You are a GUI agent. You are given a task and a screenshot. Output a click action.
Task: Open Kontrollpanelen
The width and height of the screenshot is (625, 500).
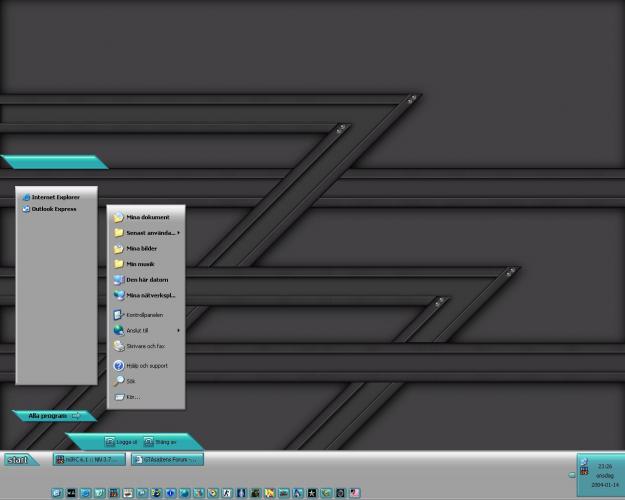pos(144,314)
